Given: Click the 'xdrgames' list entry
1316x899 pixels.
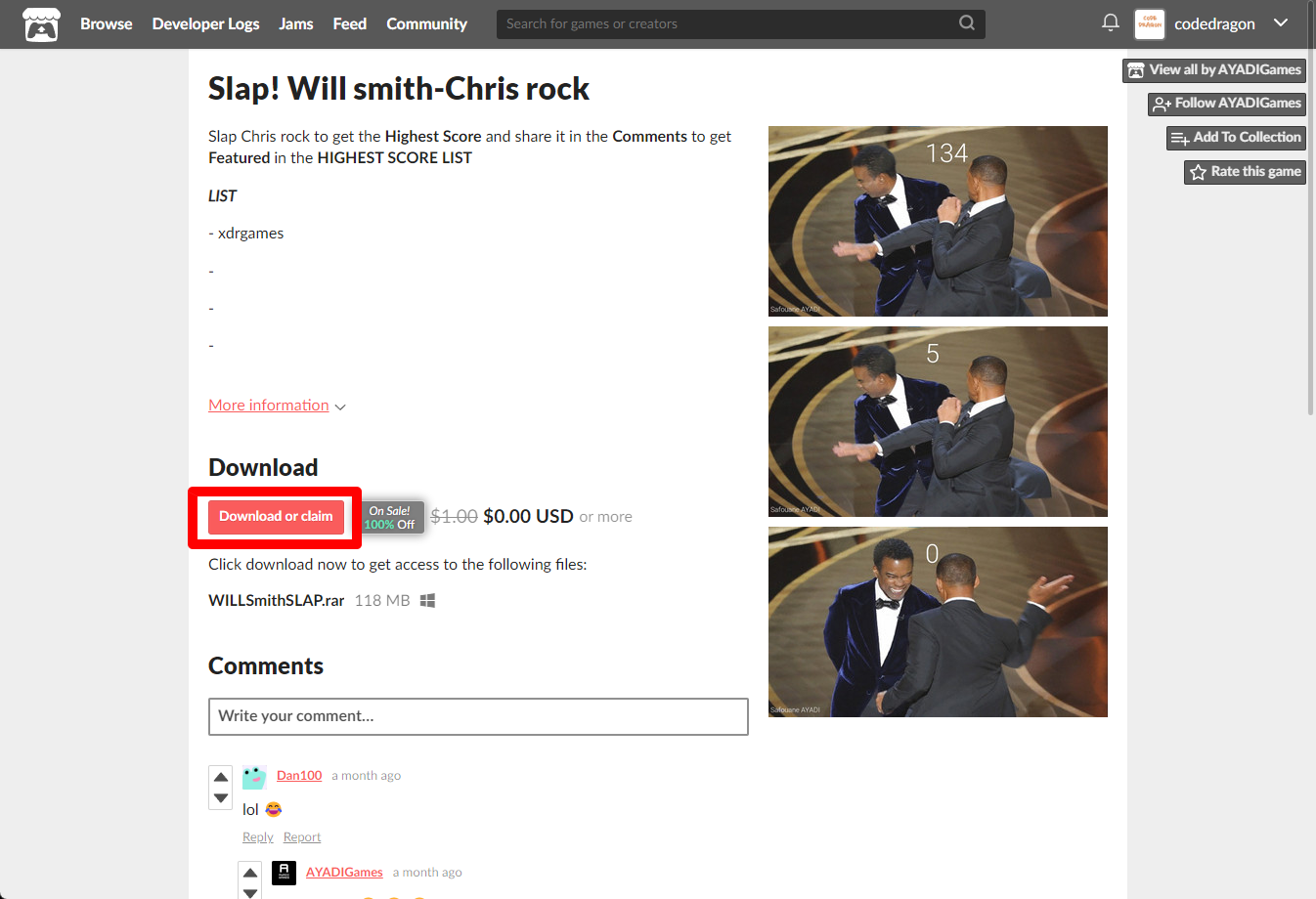Looking at the screenshot, I should pos(251,234).
